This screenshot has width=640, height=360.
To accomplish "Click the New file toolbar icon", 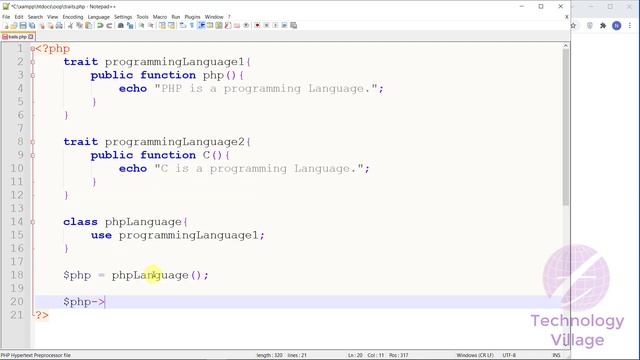I will click(6, 25).
